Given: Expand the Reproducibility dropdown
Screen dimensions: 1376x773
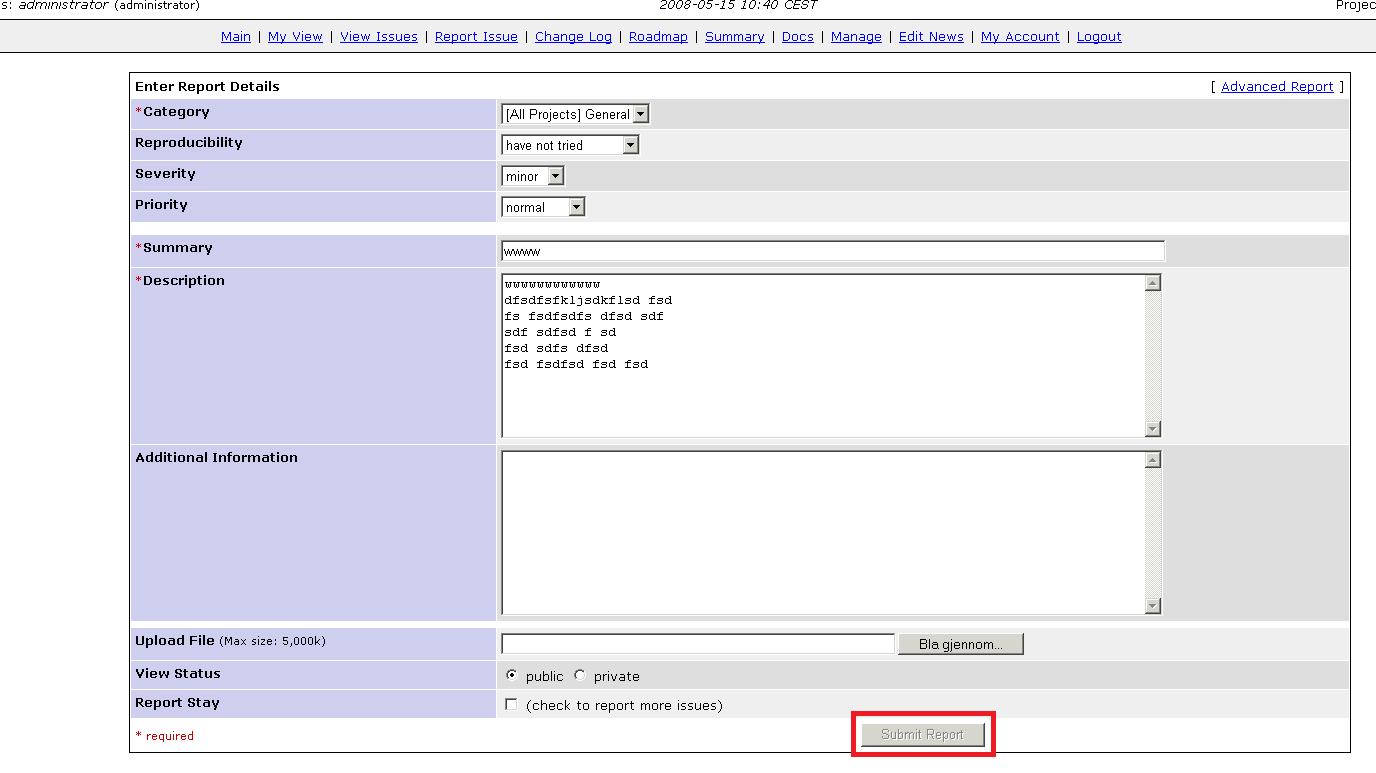Looking at the screenshot, I should tap(569, 145).
